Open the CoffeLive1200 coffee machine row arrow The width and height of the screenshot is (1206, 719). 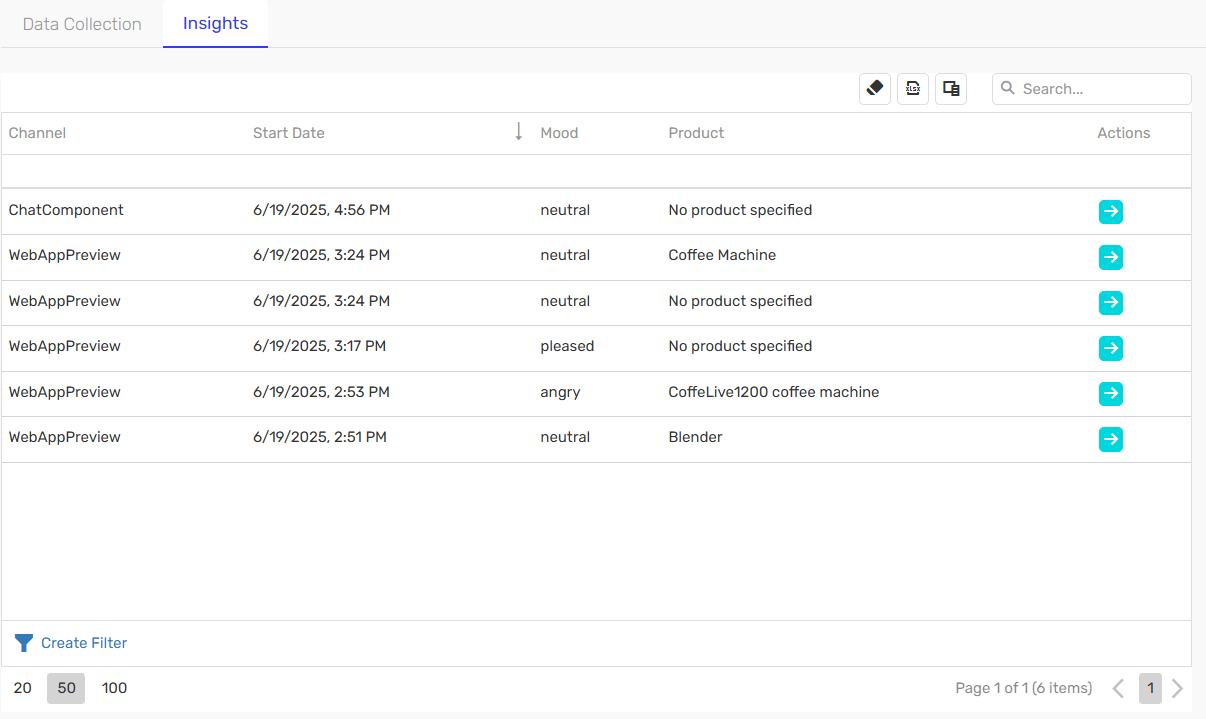1111,393
